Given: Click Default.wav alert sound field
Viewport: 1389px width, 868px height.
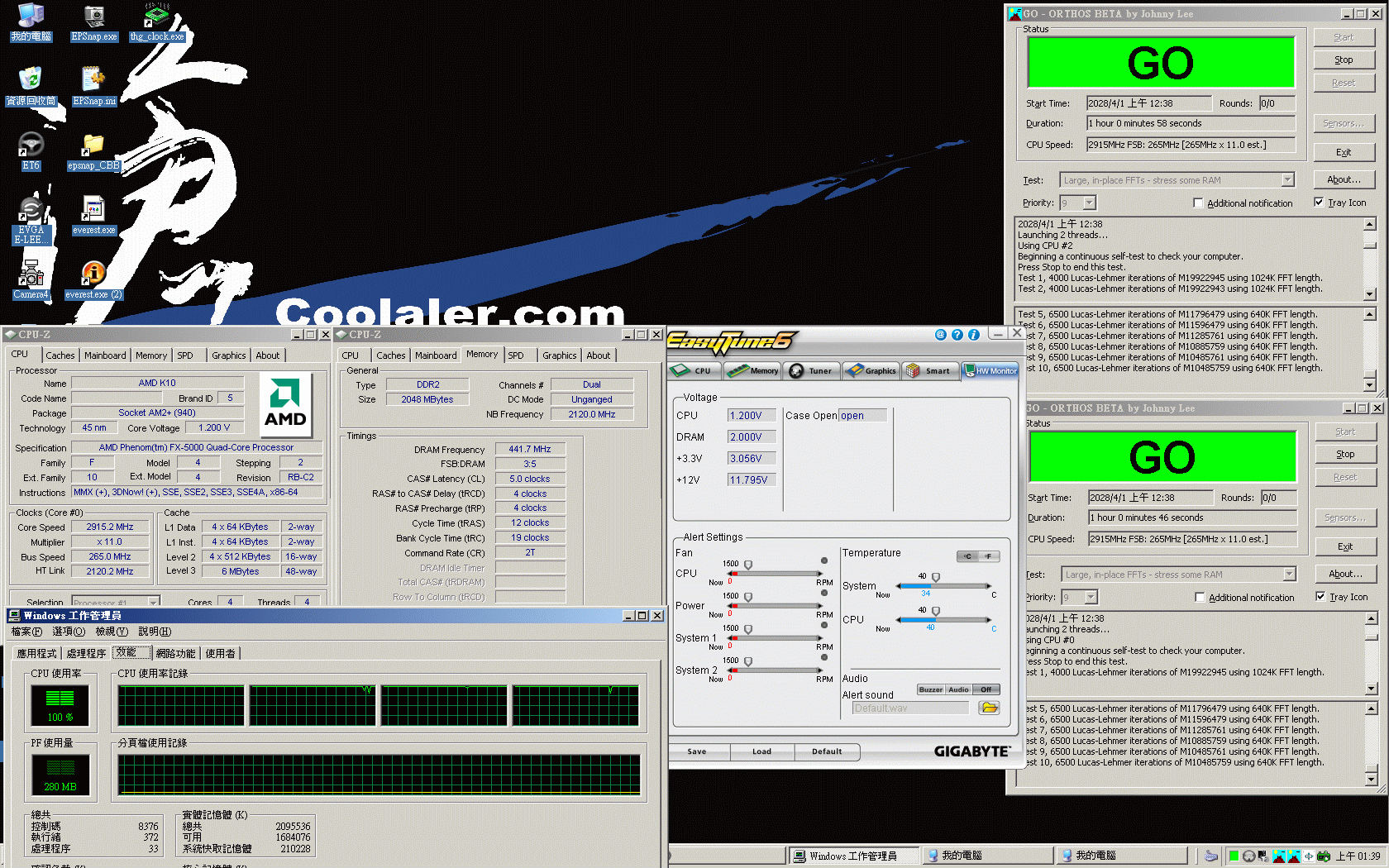Looking at the screenshot, I should point(909,708).
